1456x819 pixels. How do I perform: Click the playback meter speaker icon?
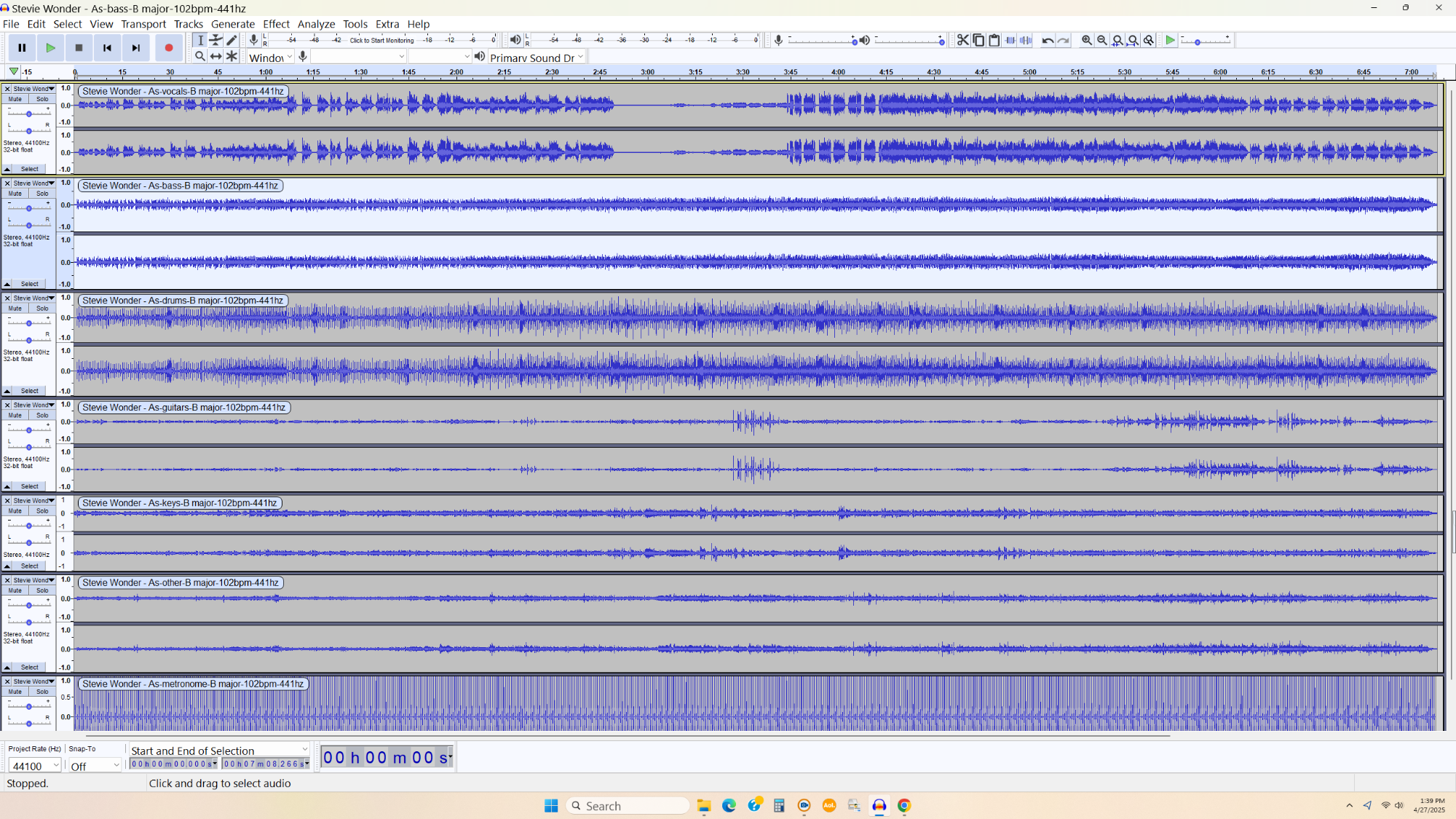[515, 40]
